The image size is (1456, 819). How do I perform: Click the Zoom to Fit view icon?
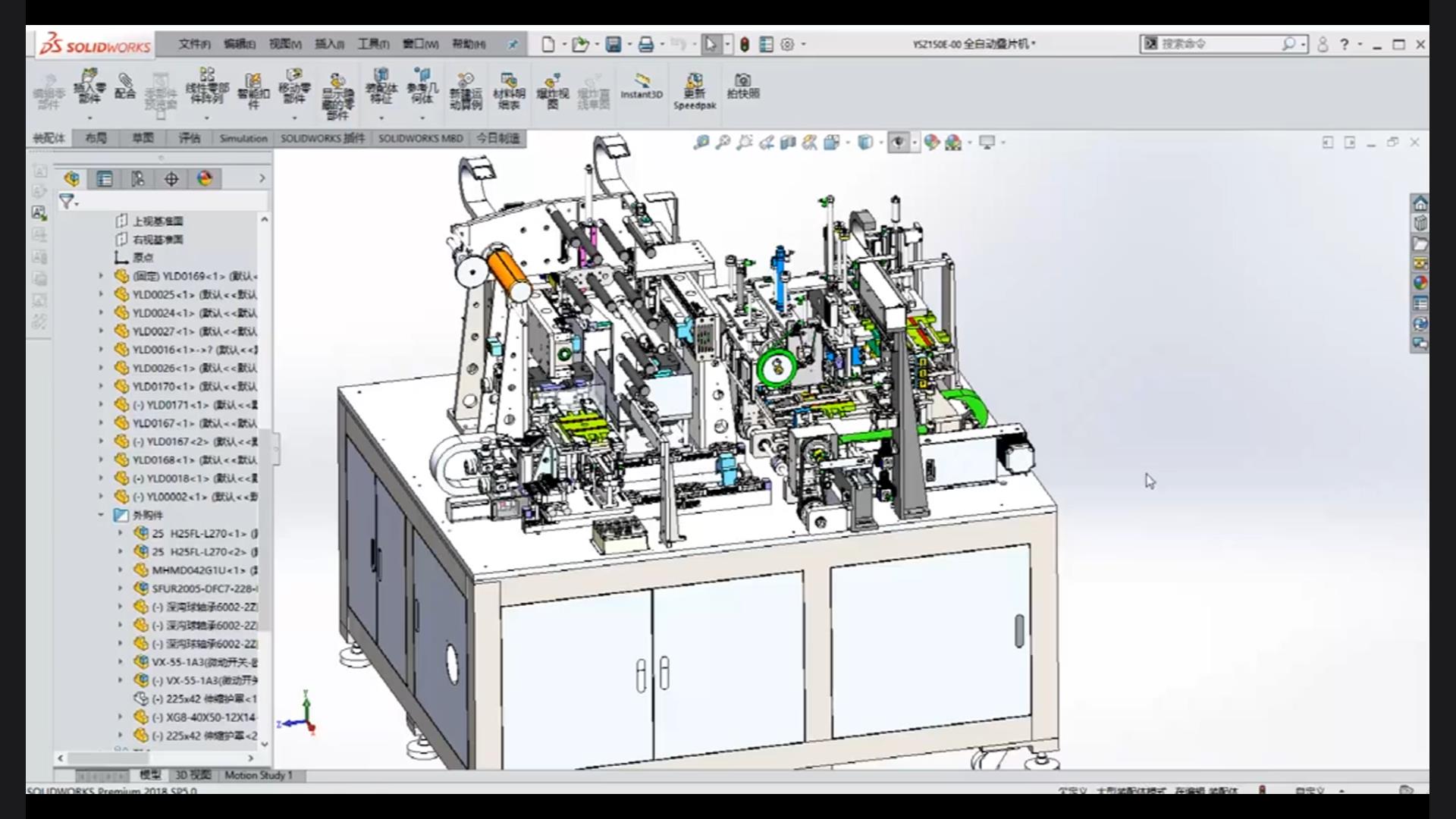[x=701, y=142]
